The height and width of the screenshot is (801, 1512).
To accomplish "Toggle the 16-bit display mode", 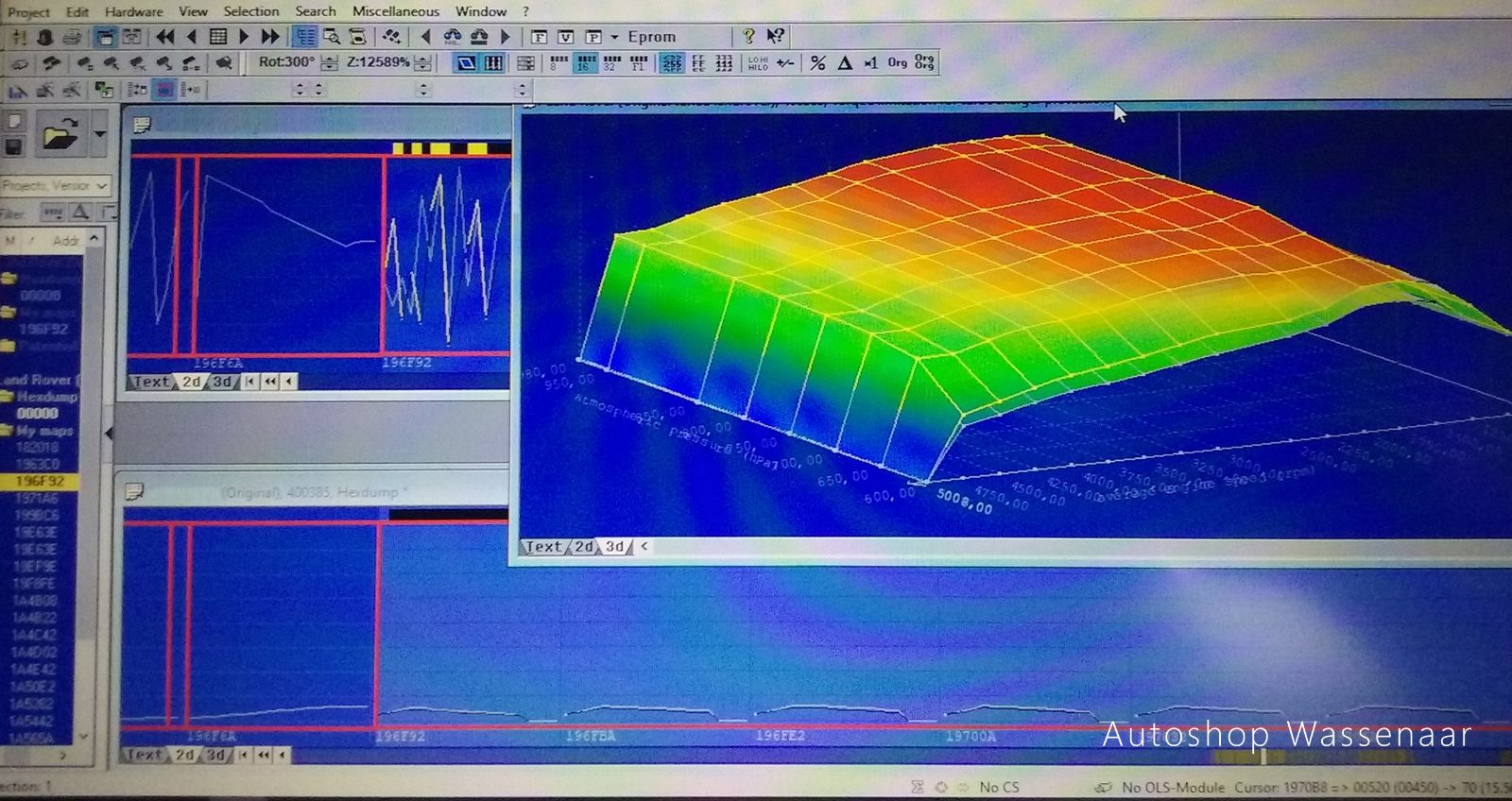I will pos(585,63).
